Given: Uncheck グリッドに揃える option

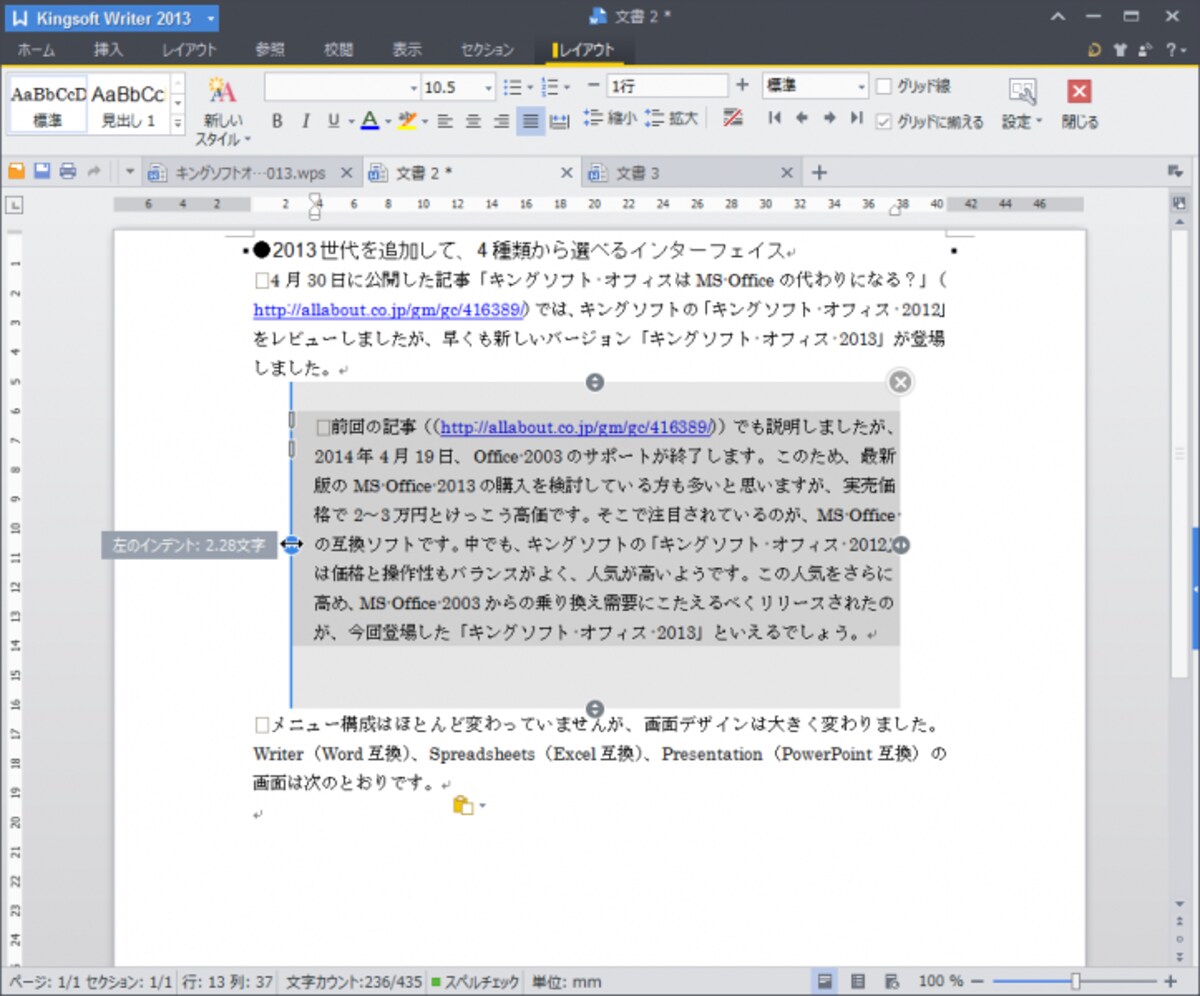Looking at the screenshot, I should click(883, 121).
